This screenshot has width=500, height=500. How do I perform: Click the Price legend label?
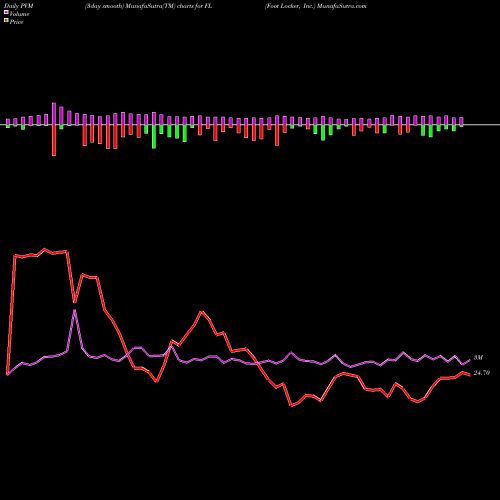pos(16,22)
